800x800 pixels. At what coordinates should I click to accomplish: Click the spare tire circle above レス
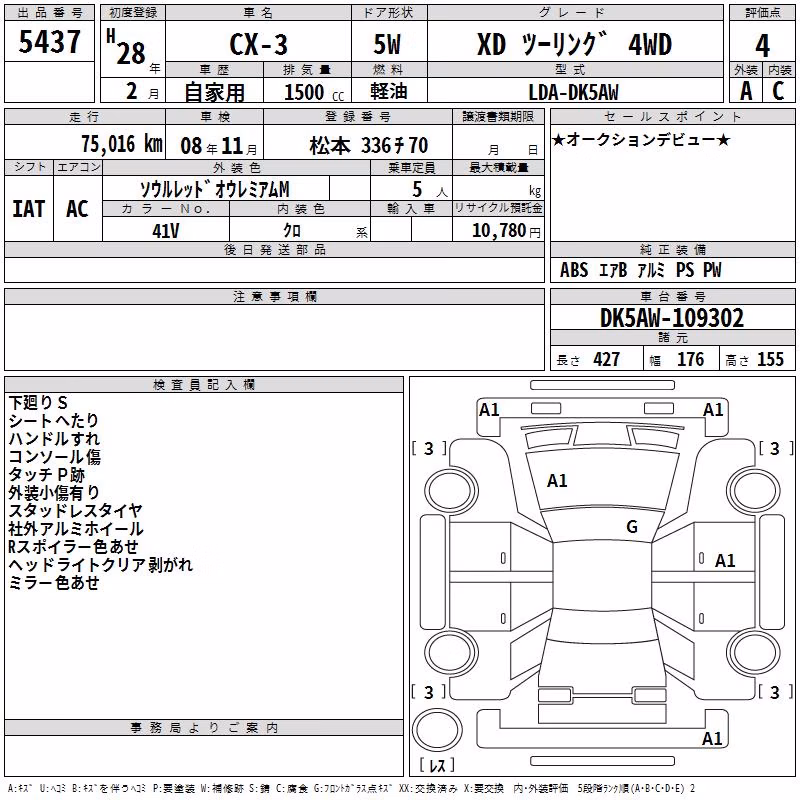[x=437, y=729]
